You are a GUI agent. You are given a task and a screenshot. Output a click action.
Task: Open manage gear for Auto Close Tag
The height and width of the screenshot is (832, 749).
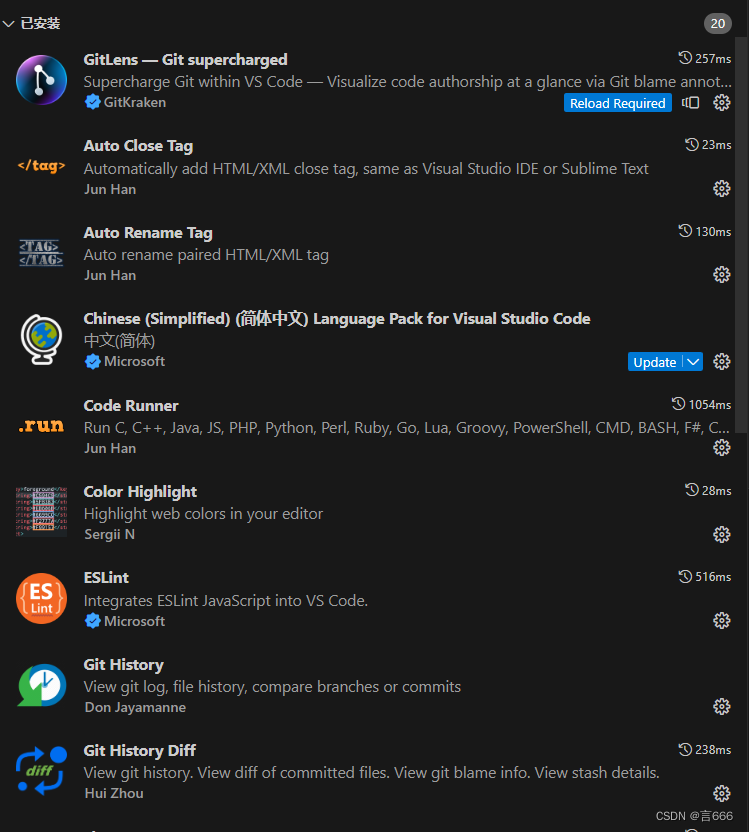coord(721,188)
